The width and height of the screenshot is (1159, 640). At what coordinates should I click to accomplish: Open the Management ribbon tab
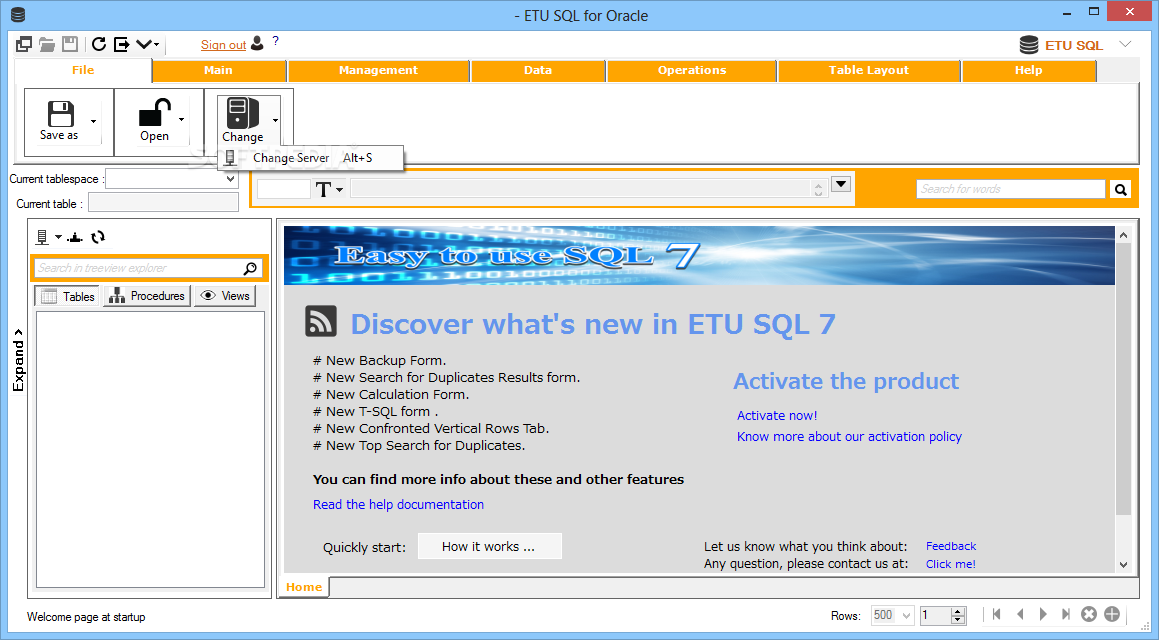tap(378, 70)
